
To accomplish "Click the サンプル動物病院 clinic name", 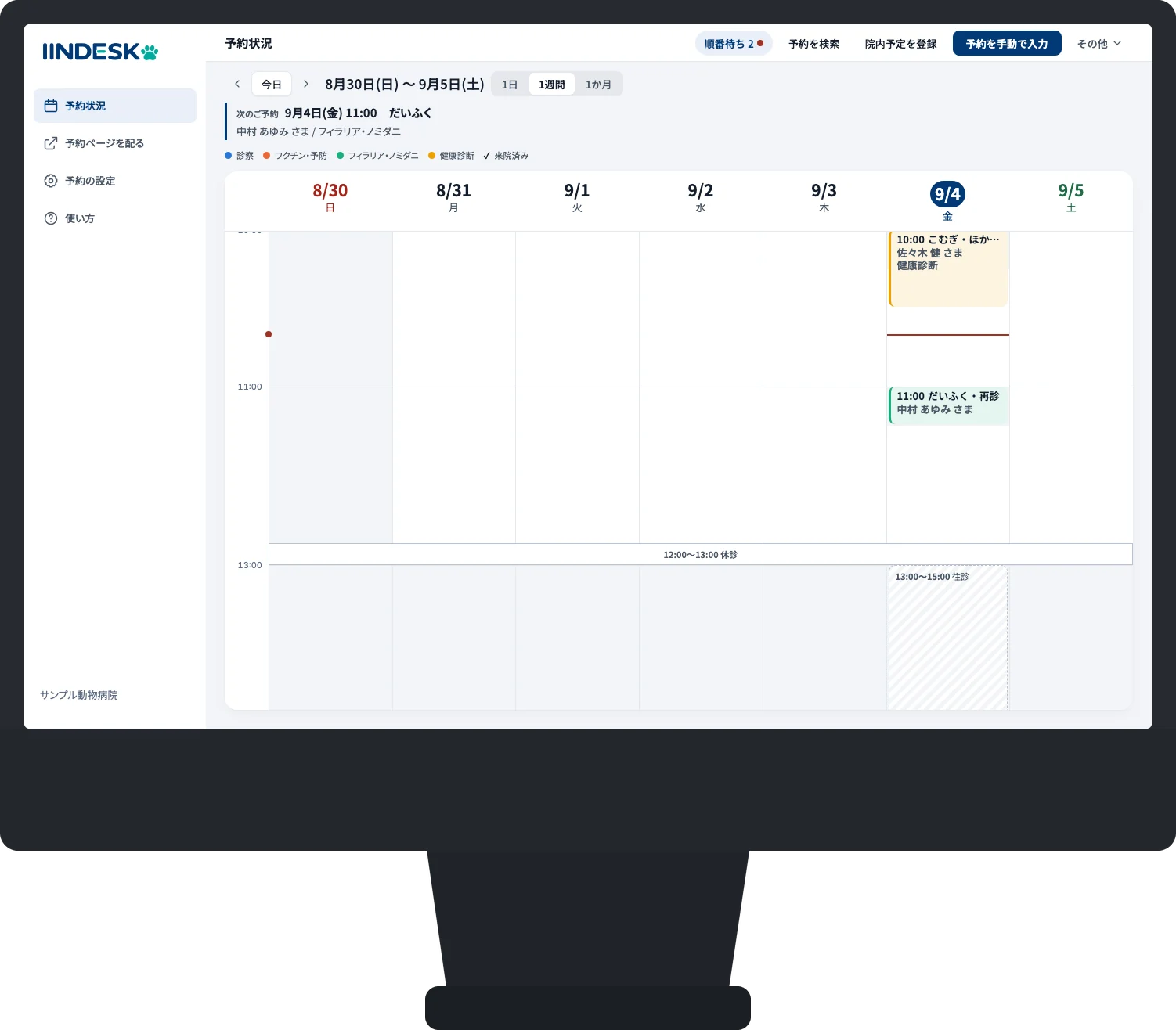I will pyautogui.click(x=79, y=695).
